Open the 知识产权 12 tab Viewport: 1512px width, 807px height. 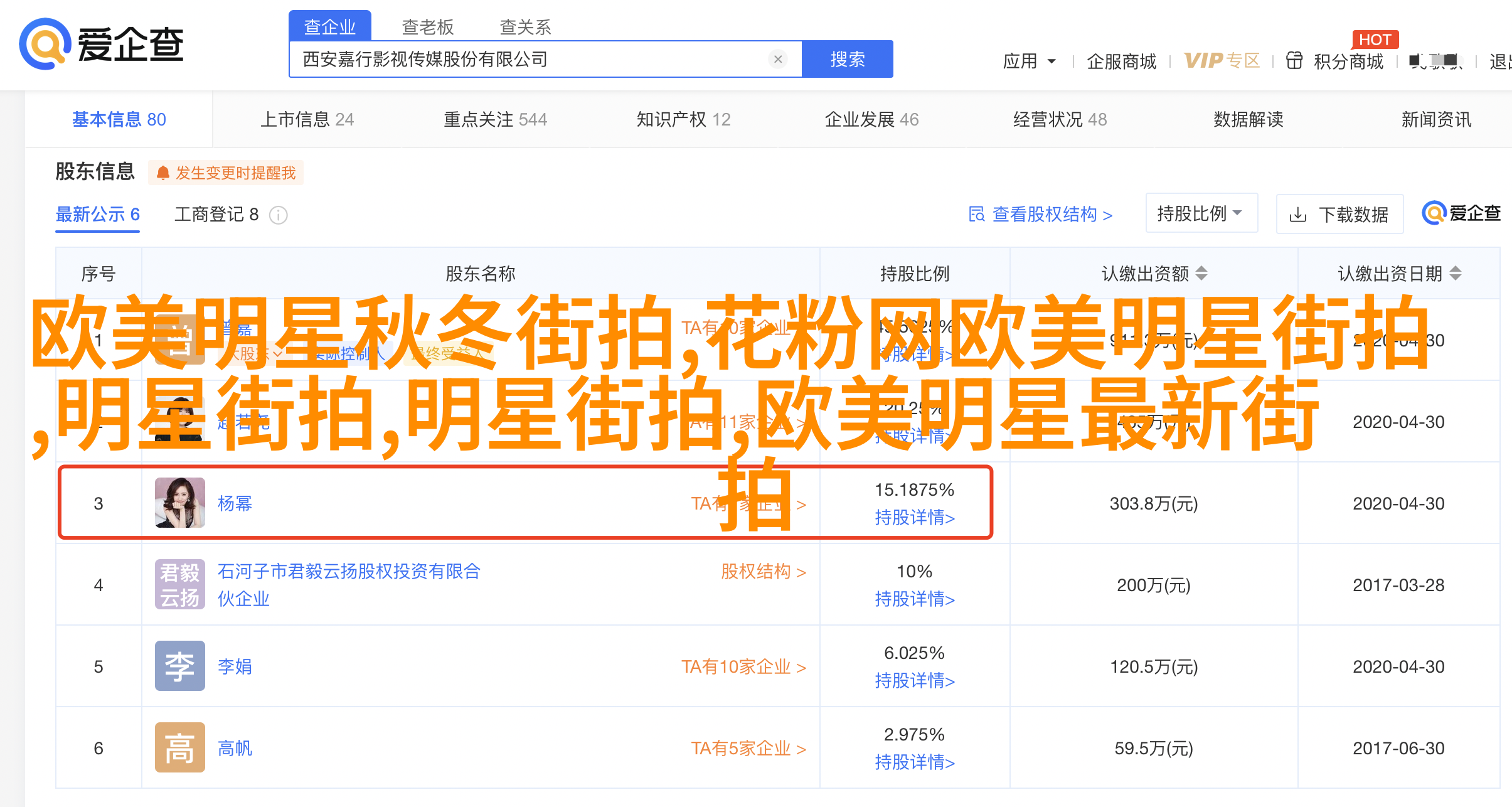(x=684, y=119)
